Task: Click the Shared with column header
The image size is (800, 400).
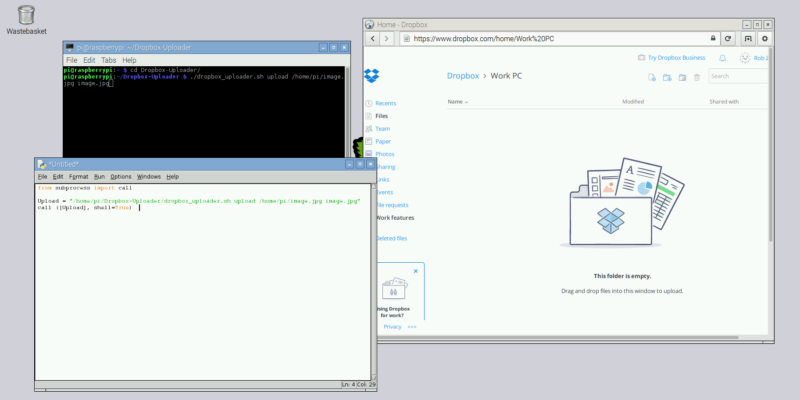Action: 724,102
